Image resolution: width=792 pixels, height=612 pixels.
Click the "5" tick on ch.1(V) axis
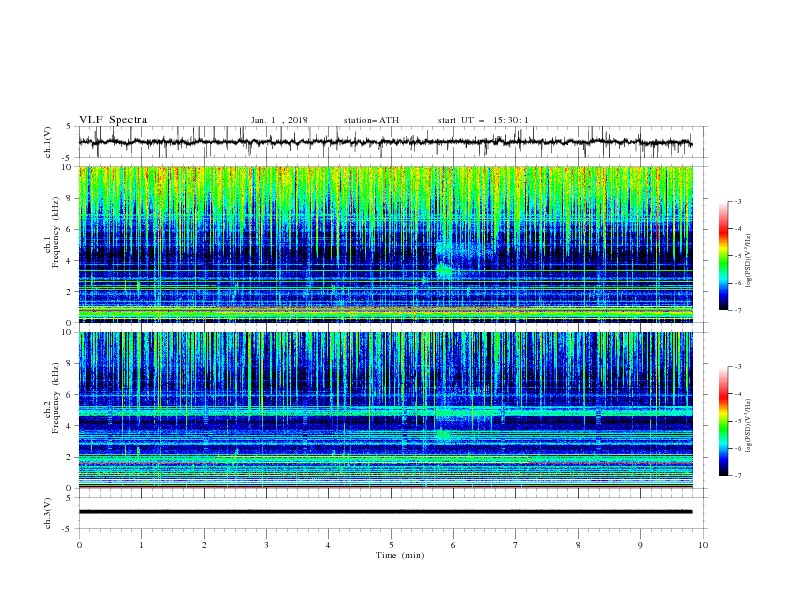(70, 126)
